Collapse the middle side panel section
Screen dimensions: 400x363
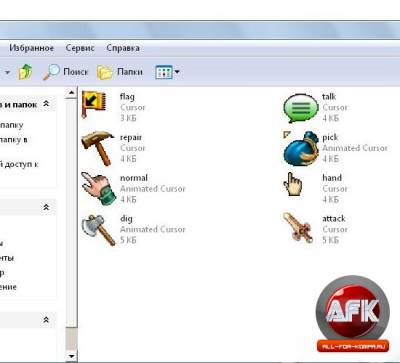pyautogui.click(x=46, y=207)
